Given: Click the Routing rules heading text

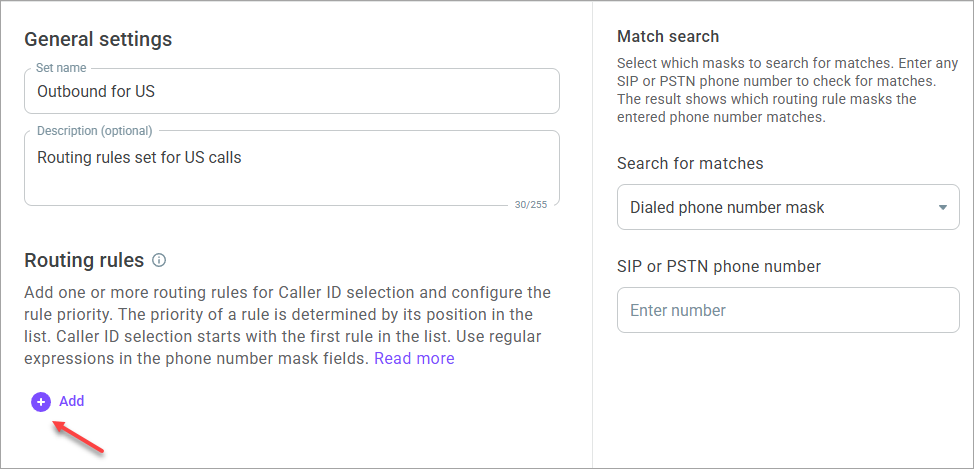Looking at the screenshot, I should pyautogui.click(x=84, y=260).
